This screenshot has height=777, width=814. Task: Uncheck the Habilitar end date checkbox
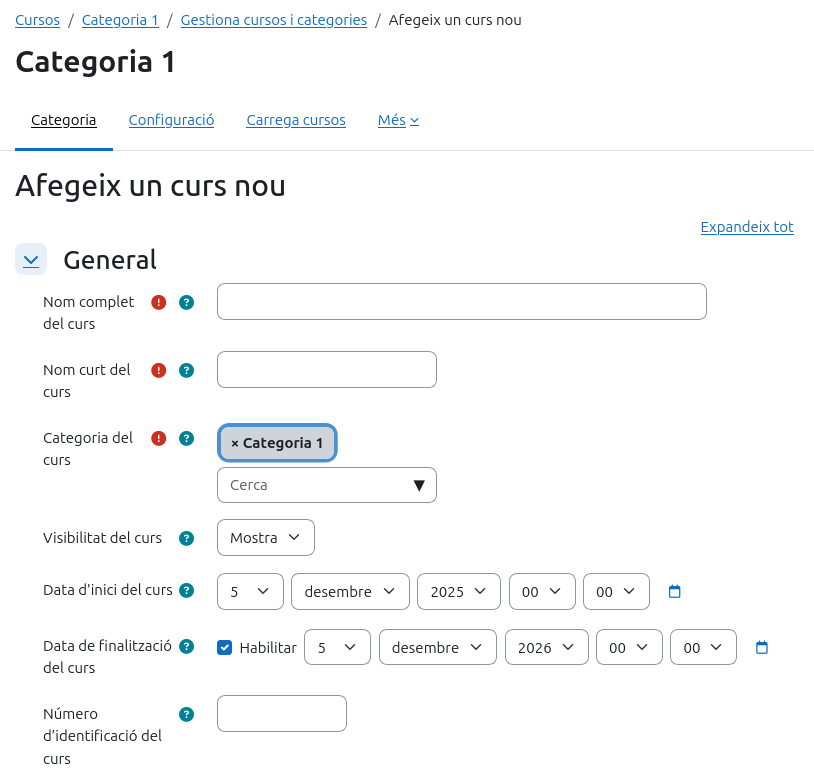coord(225,648)
